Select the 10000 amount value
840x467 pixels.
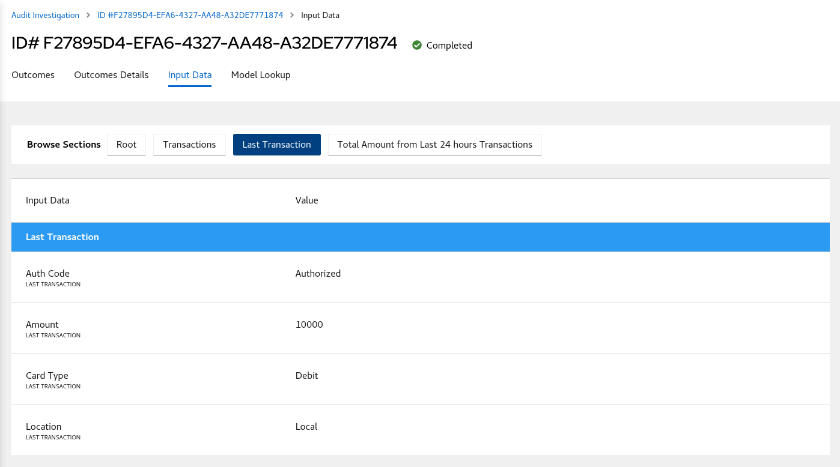click(x=309, y=325)
